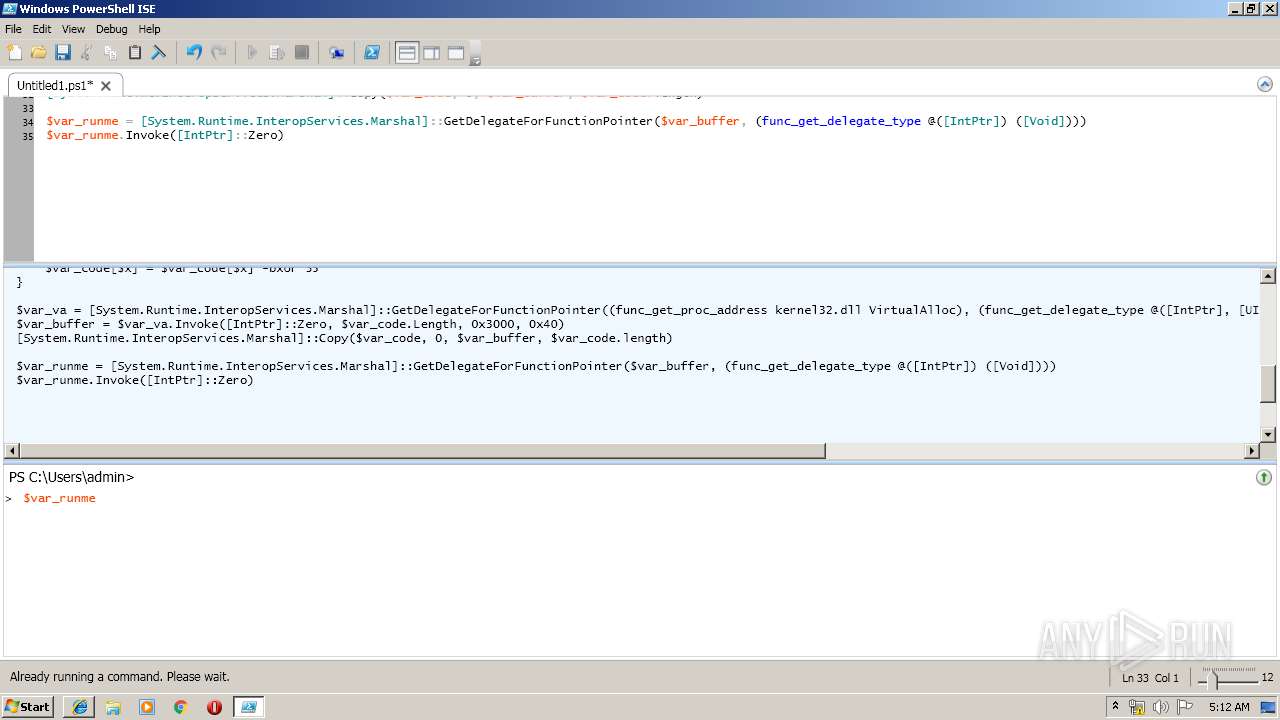The height and width of the screenshot is (720, 1280).
Task: Show script pane on the right layout
Action: pos(431,52)
